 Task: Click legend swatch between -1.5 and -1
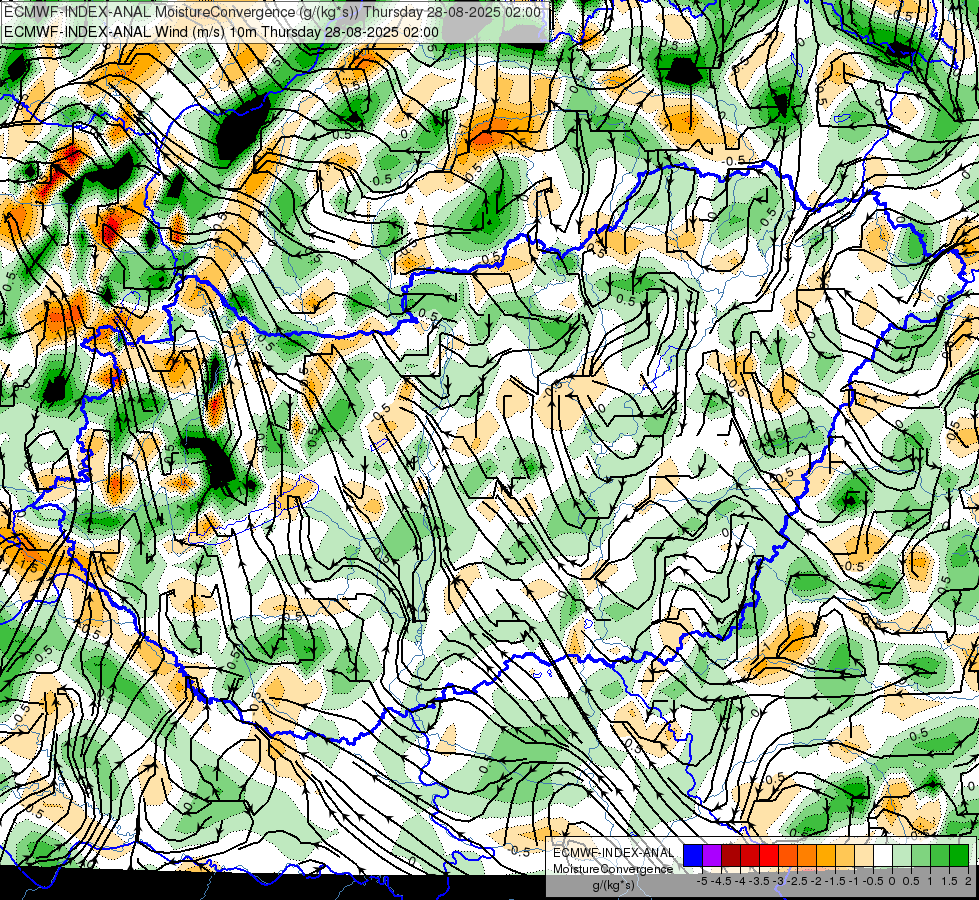845,856
